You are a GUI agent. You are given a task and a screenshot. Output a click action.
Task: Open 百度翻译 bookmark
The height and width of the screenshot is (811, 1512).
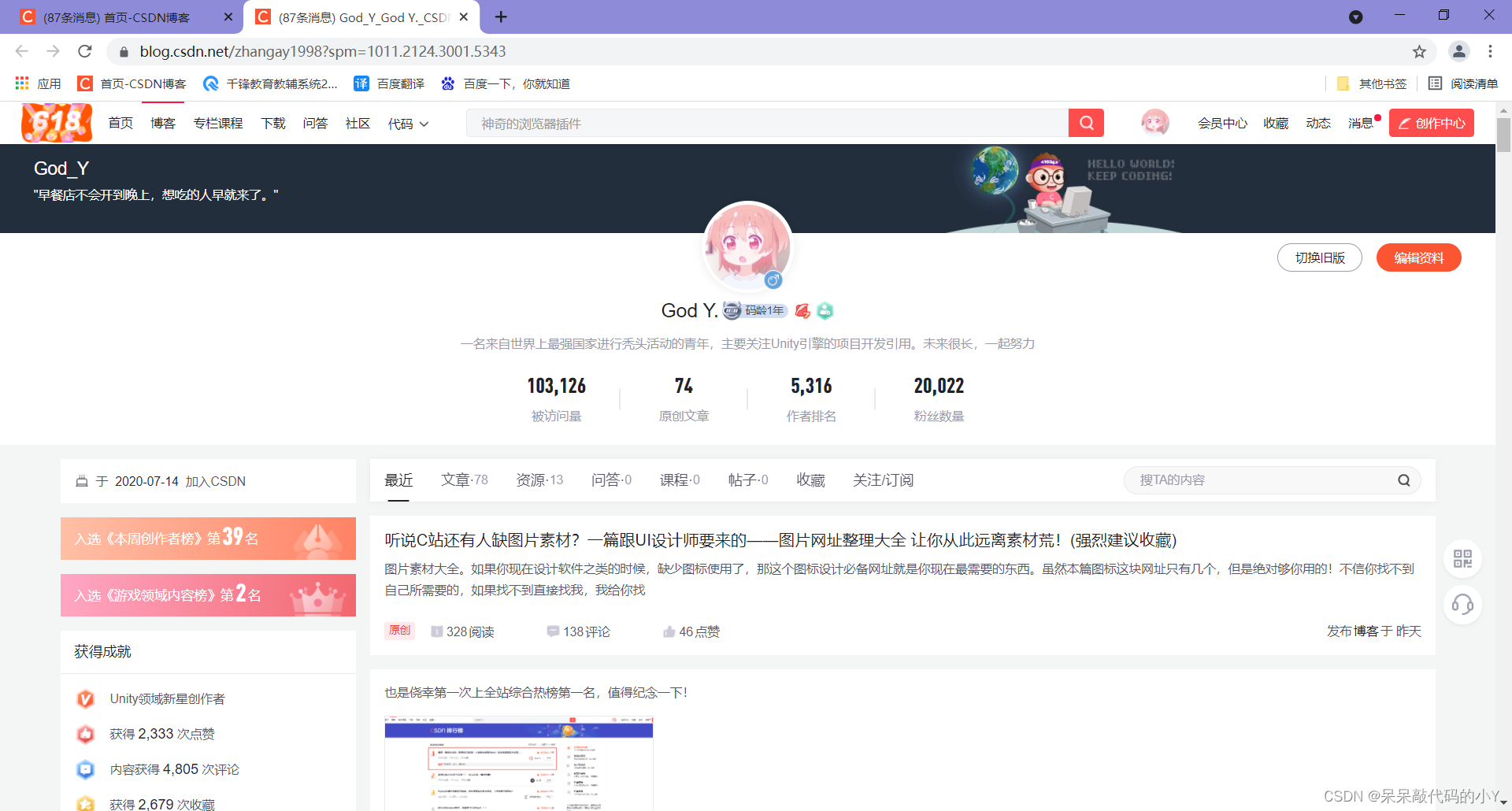pyautogui.click(x=389, y=83)
